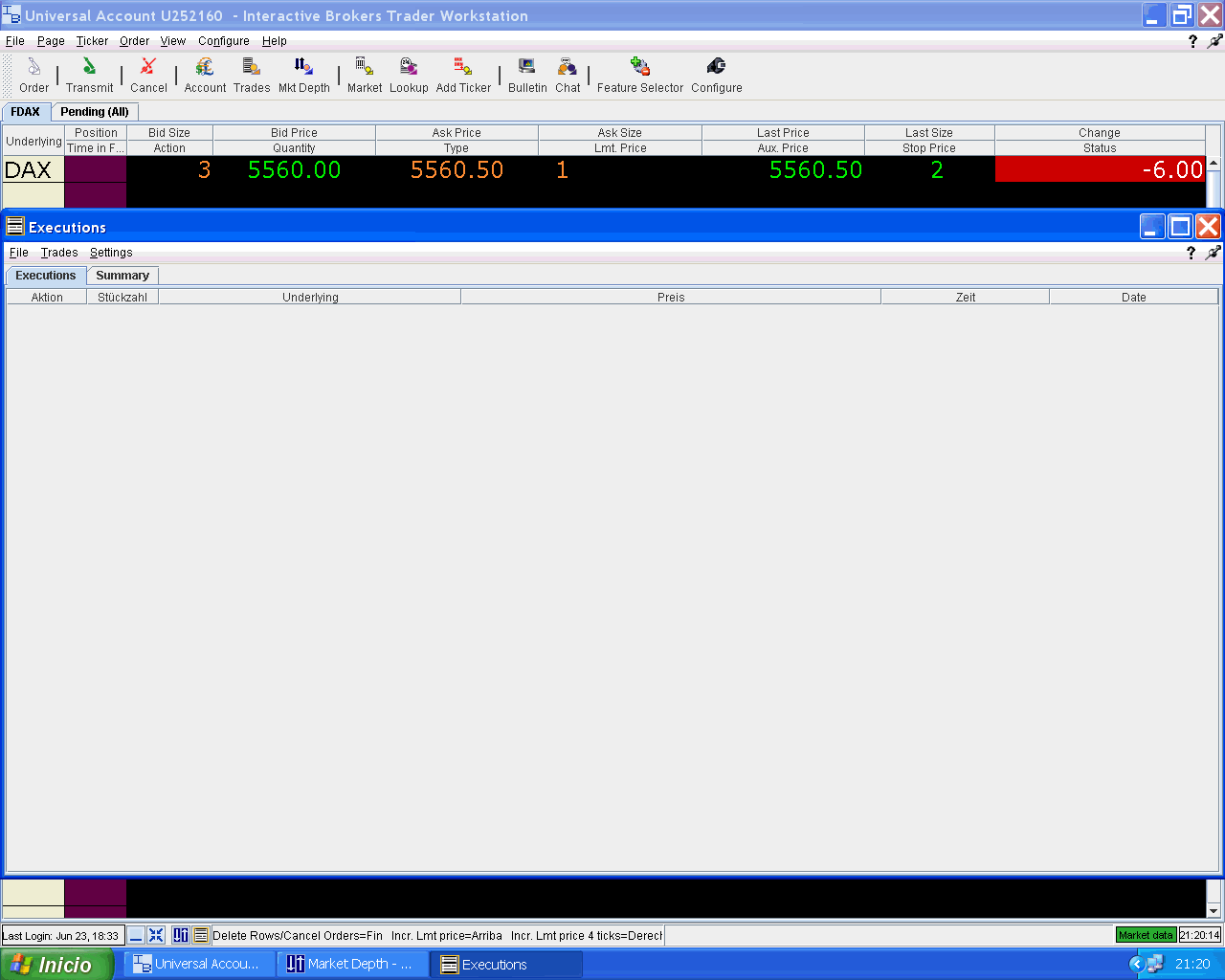1225x980 pixels.
Task: Sort by Underlying column in Executions
Action: pyautogui.click(x=310, y=298)
